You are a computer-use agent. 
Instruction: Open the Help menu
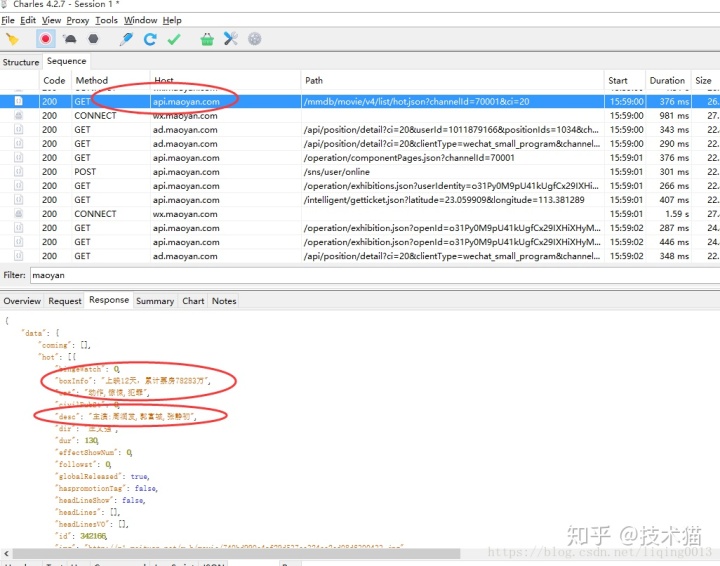[x=172, y=20]
